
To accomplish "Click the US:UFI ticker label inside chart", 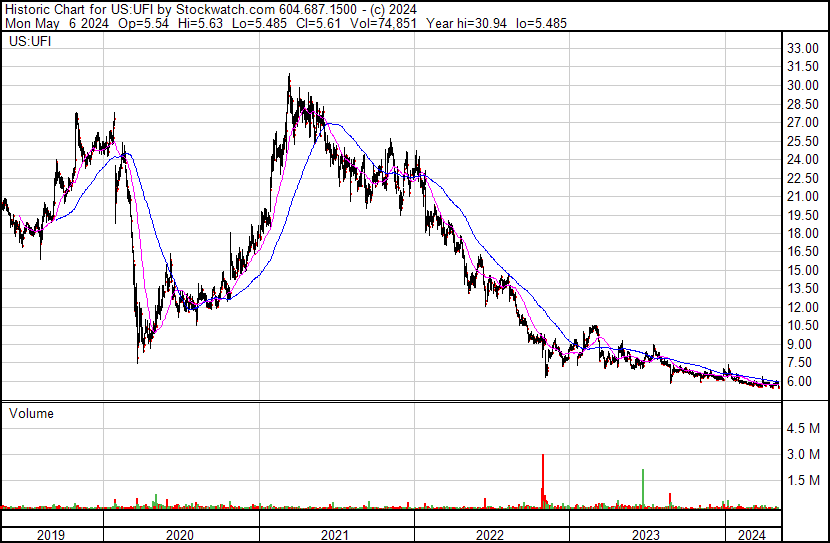I will [30, 42].
